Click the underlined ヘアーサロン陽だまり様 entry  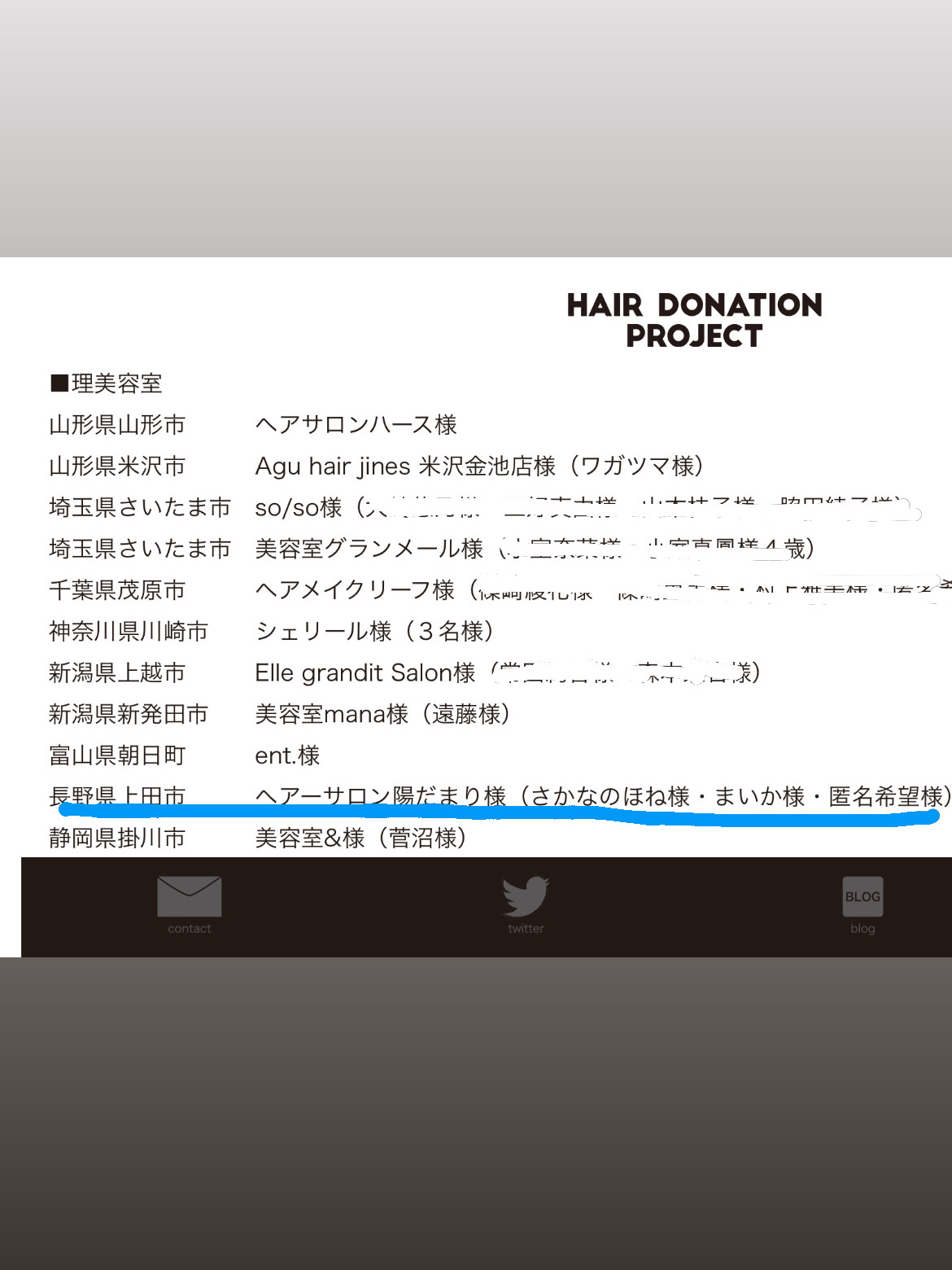point(381,796)
